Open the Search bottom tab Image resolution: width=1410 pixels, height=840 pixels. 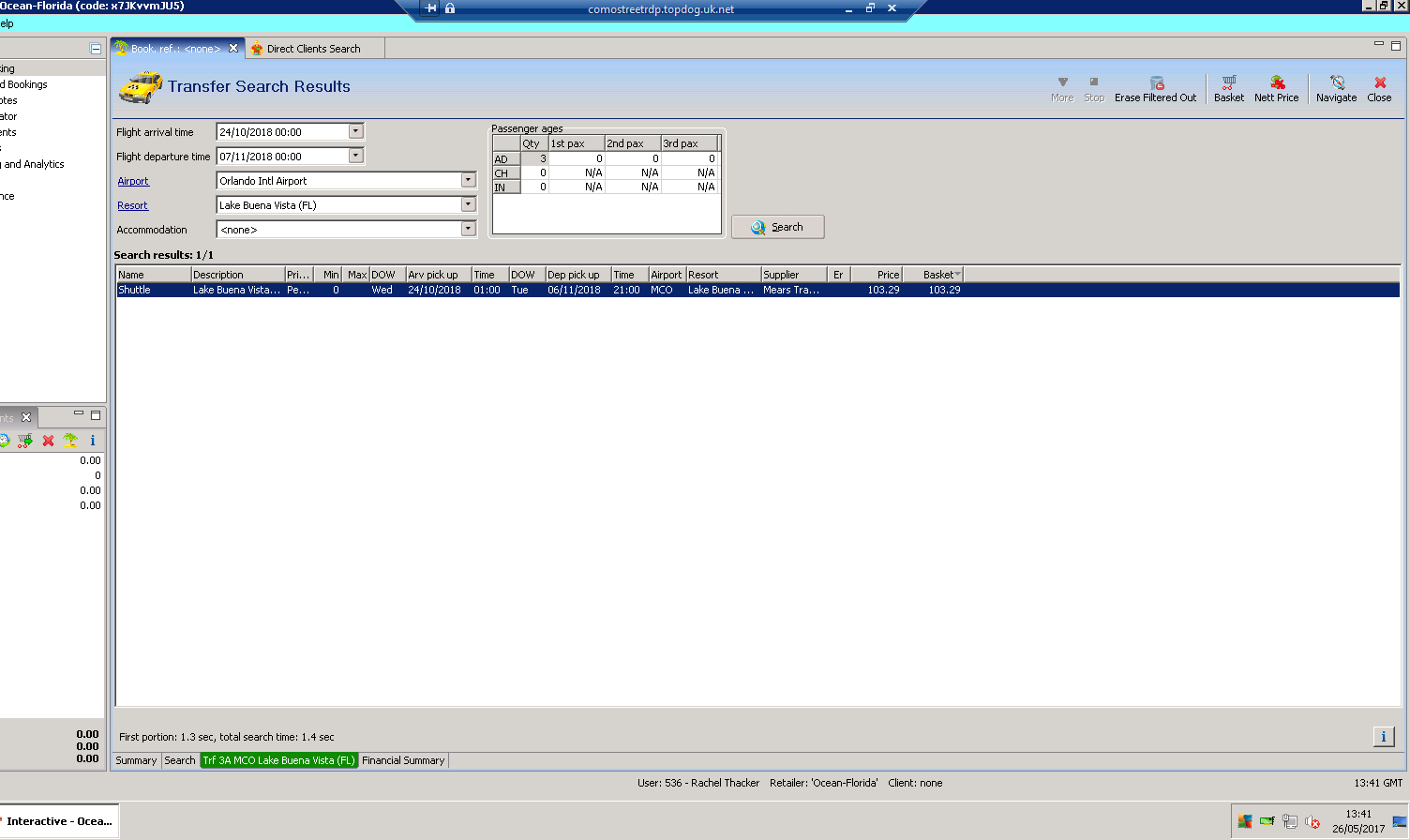(x=180, y=760)
